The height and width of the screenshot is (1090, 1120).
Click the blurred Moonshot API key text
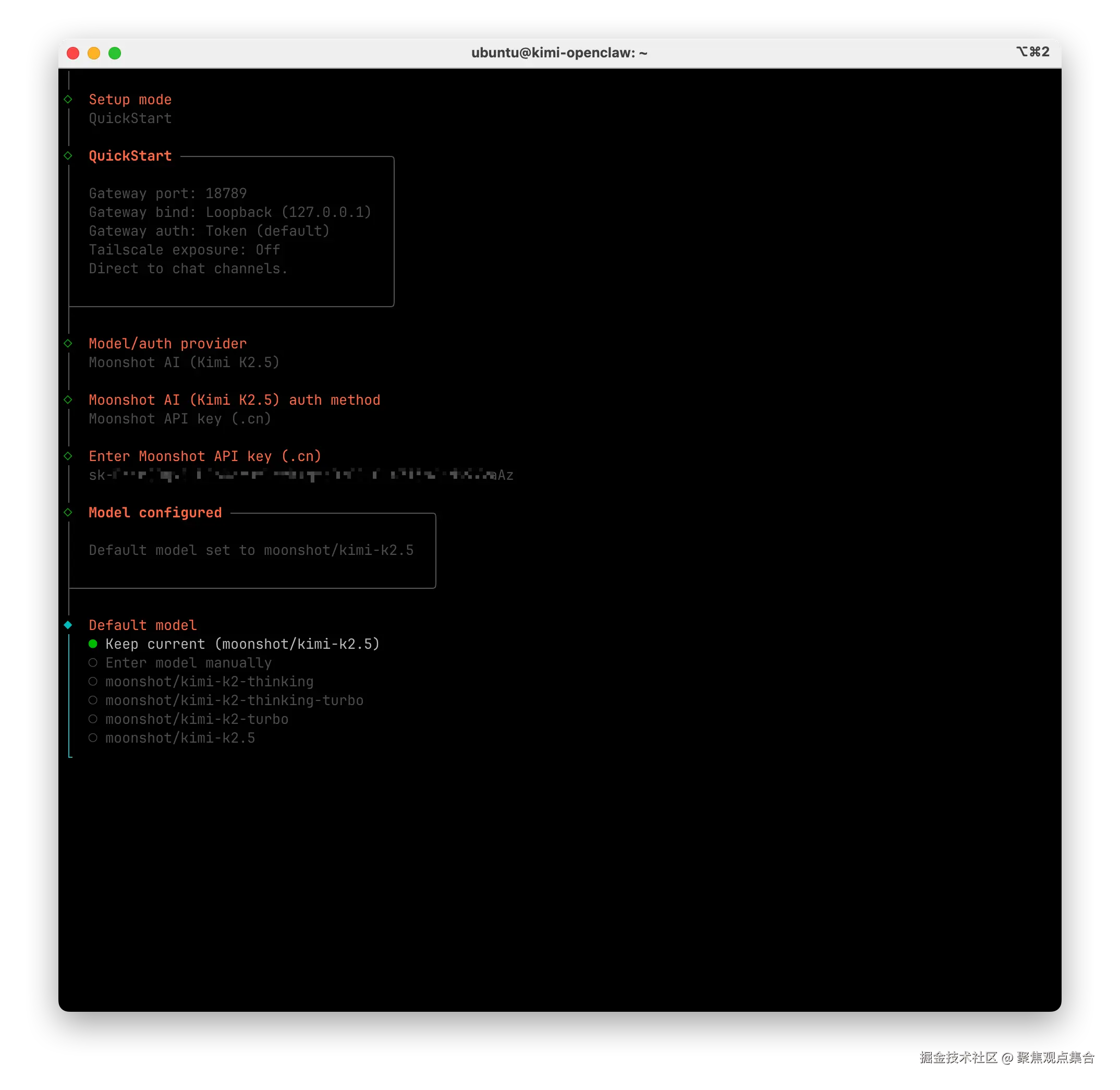pos(301,475)
